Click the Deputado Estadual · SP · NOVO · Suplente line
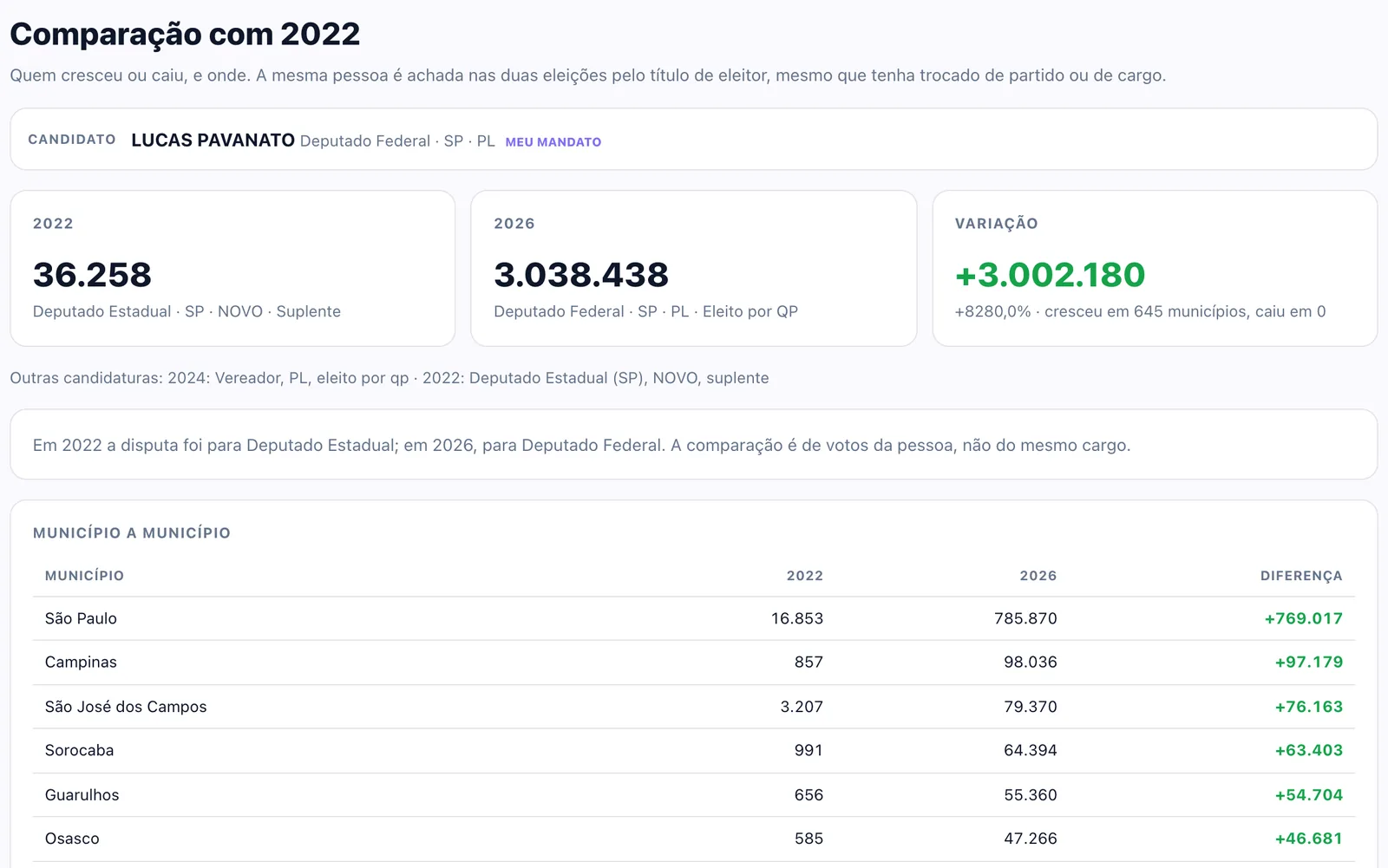Screen dimensions: 1388x868 coord(187,311)
